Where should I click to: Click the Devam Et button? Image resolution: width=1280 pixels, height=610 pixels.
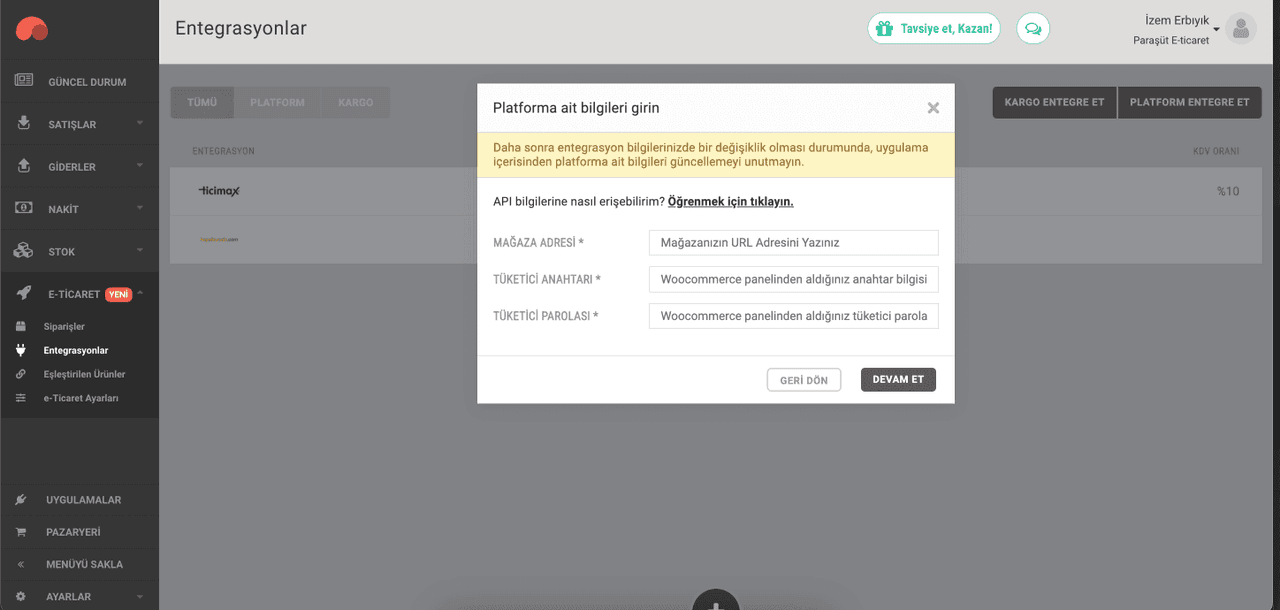point(898,380)
